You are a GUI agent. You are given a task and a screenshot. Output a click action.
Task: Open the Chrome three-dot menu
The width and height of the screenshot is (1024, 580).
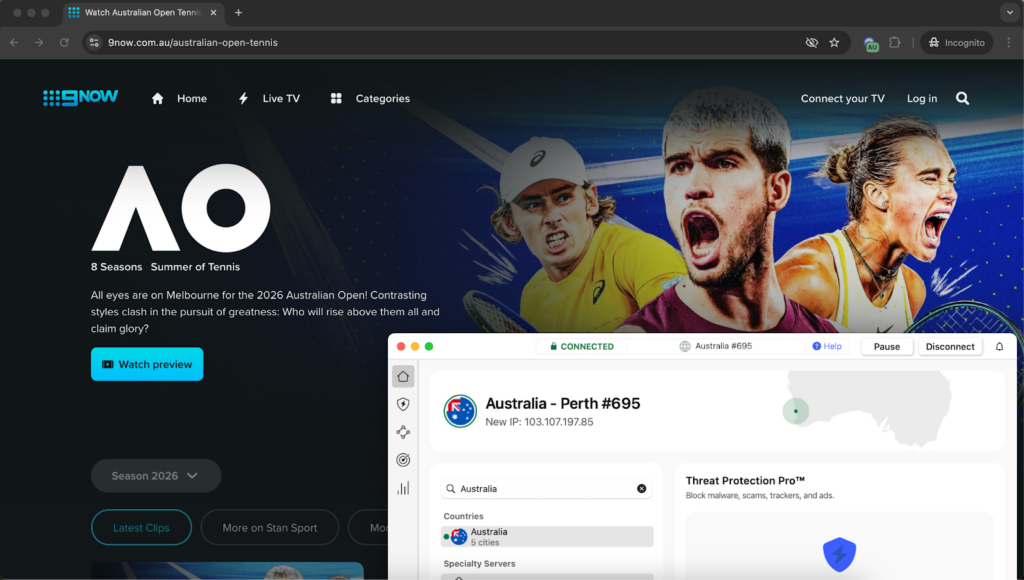point(1008,42)
